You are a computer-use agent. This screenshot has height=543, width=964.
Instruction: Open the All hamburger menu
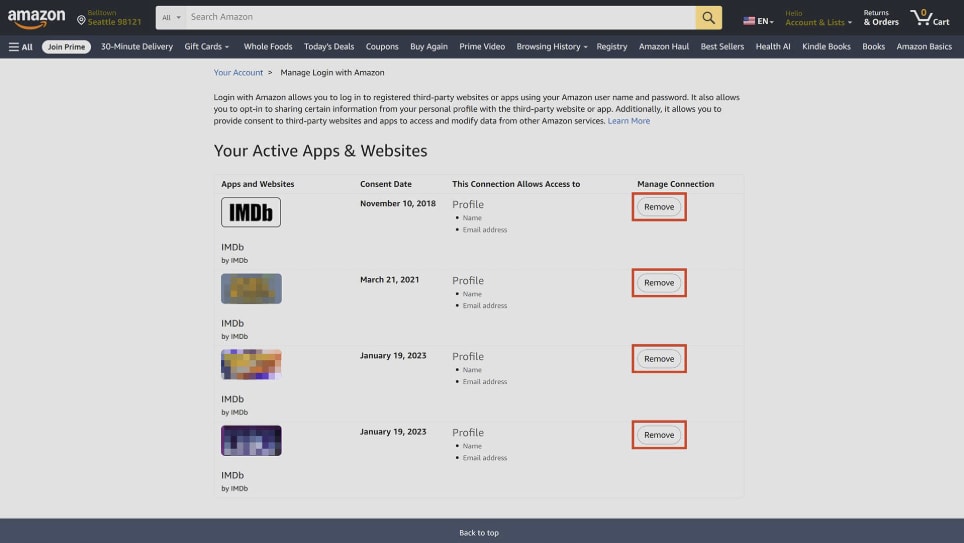[x=20, y=47]
